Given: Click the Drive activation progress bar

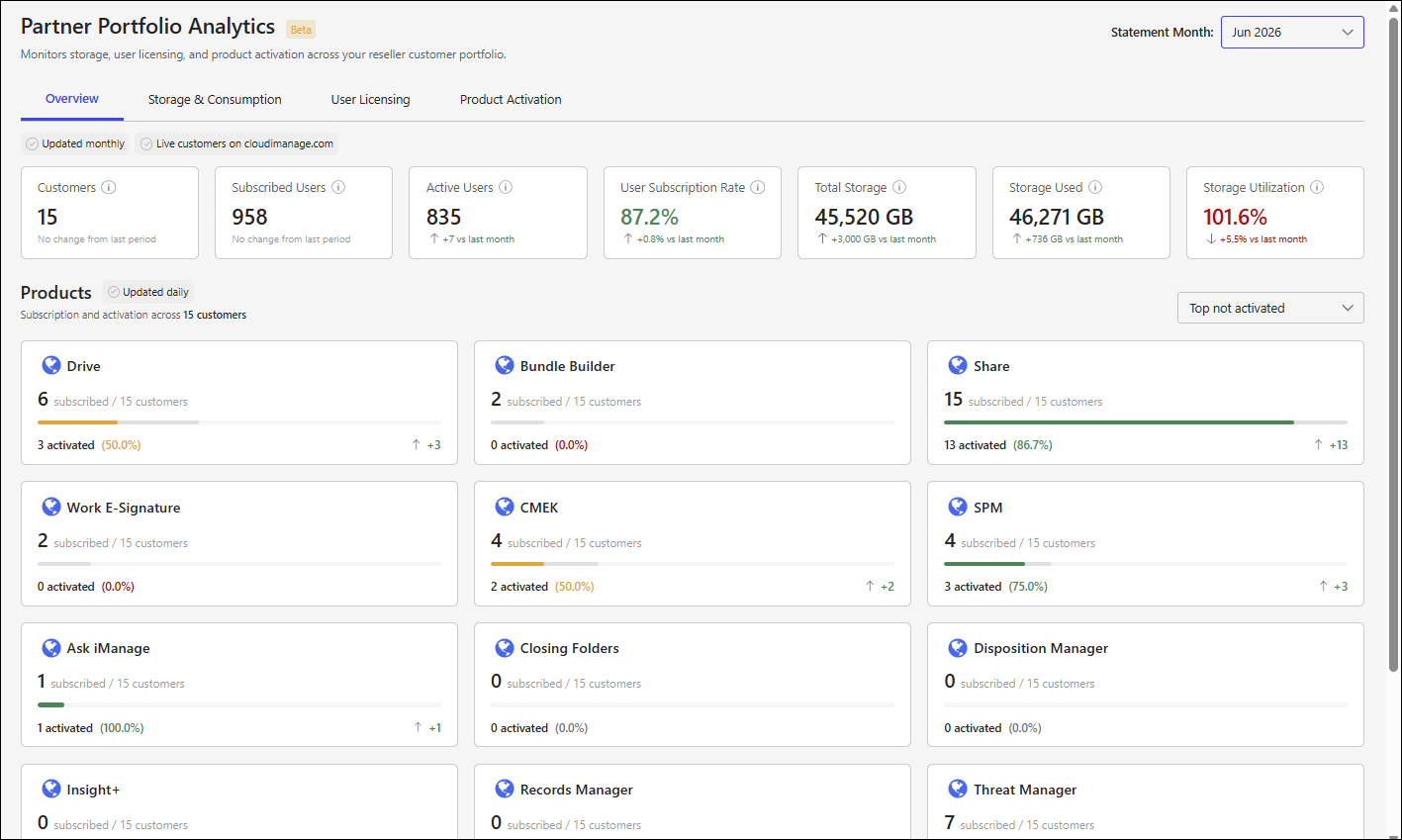Looking at the screenshot, I should pyautogui.click(x=239, y=422).
